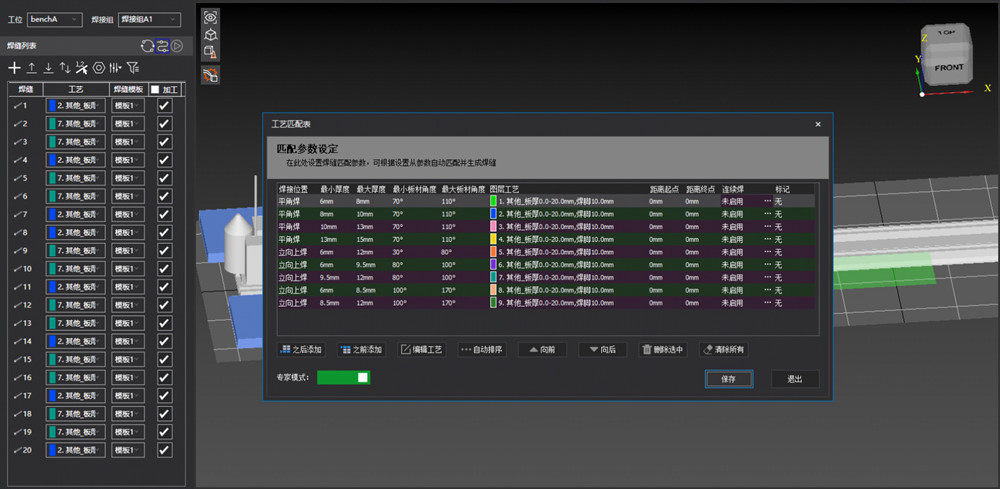Click the plus icon to add a weld seam
The width and height of the screenshot is (1000, 489).
click(x=14, y=68)
